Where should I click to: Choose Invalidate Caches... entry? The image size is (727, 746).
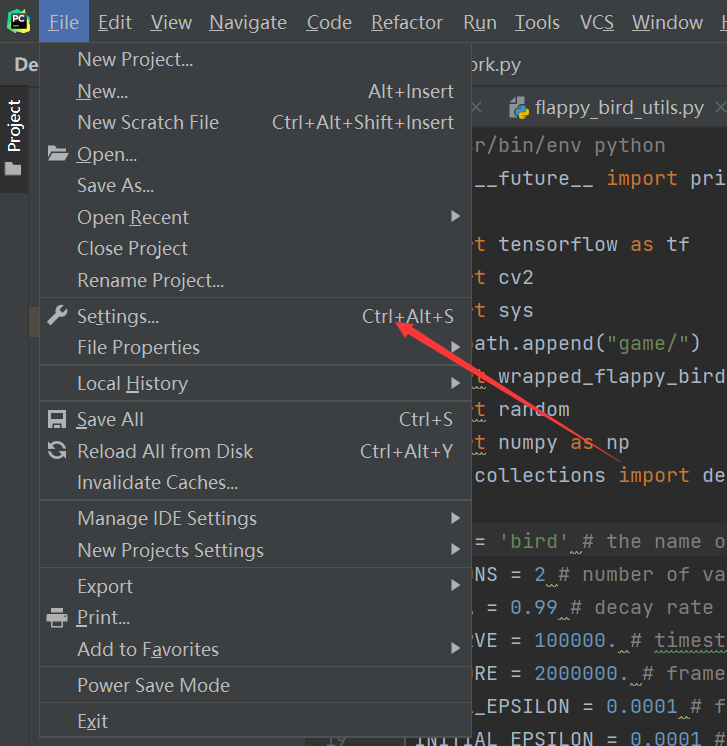point(255,482)
